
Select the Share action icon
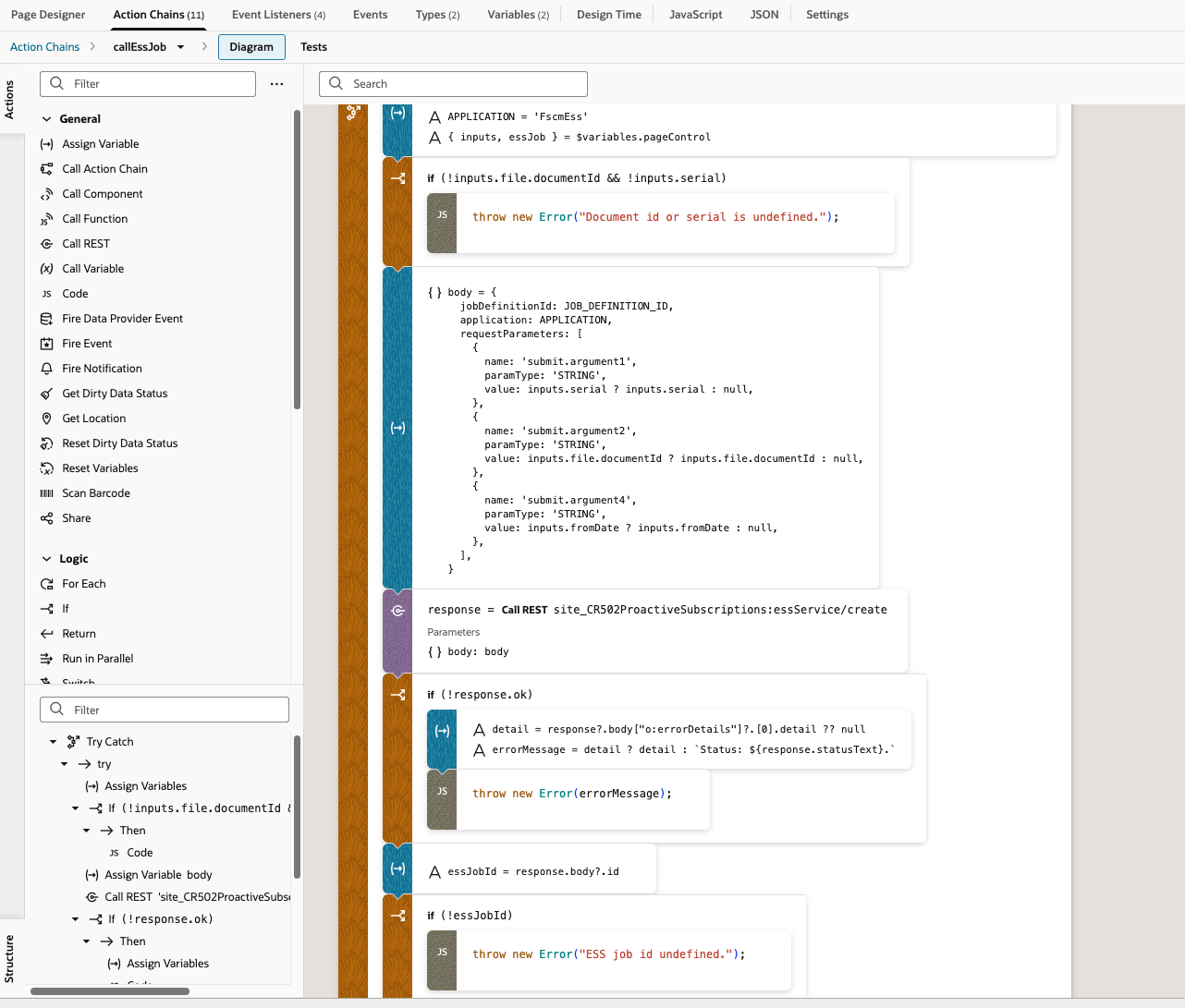(46, 518)
